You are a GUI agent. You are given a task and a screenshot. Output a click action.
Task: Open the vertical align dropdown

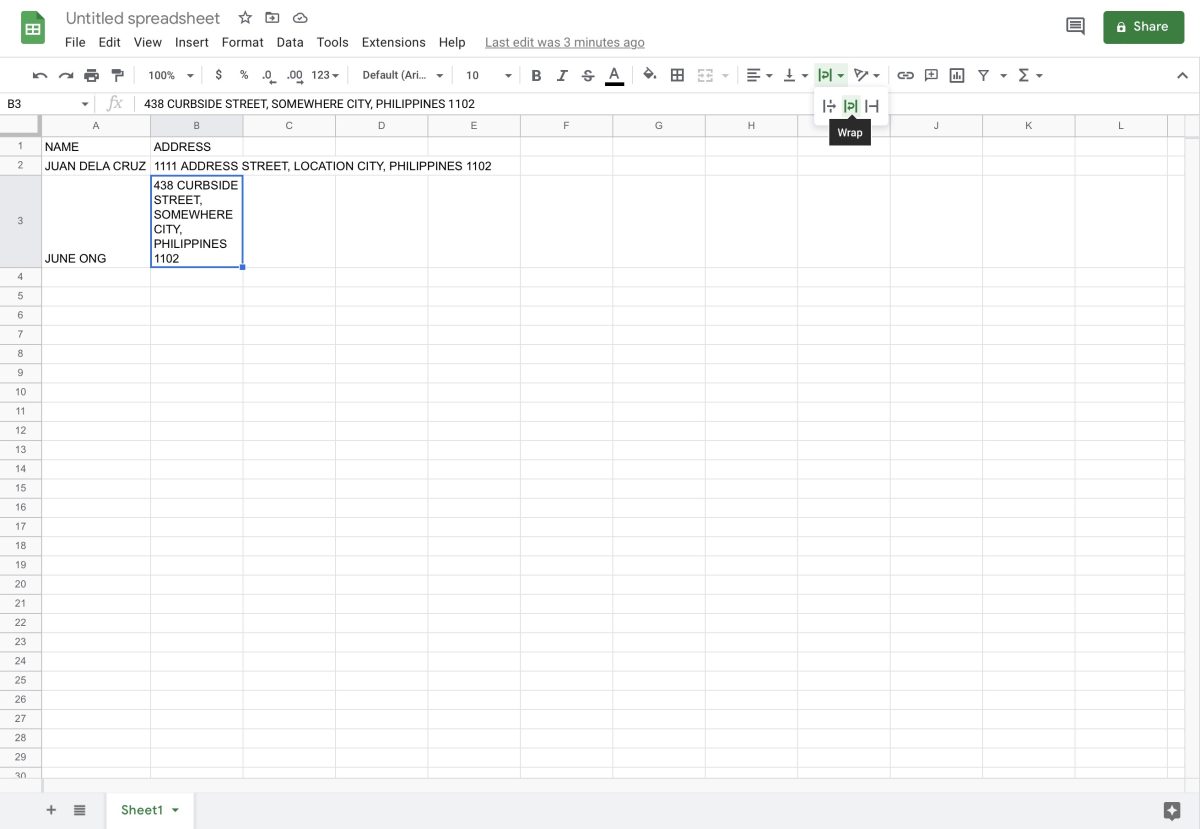point(793,75)
